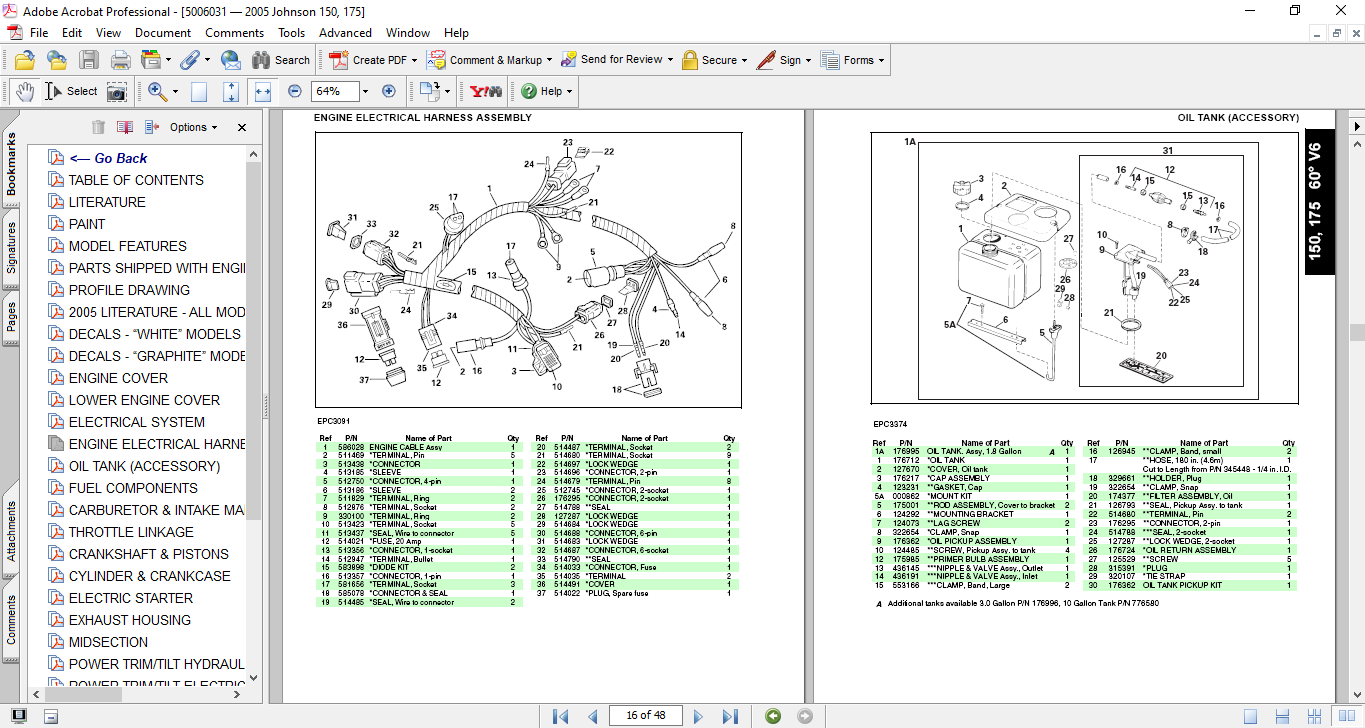Select the Hand tool
The width and height of the screenshot is (1365, 728).
coord(25,91)
